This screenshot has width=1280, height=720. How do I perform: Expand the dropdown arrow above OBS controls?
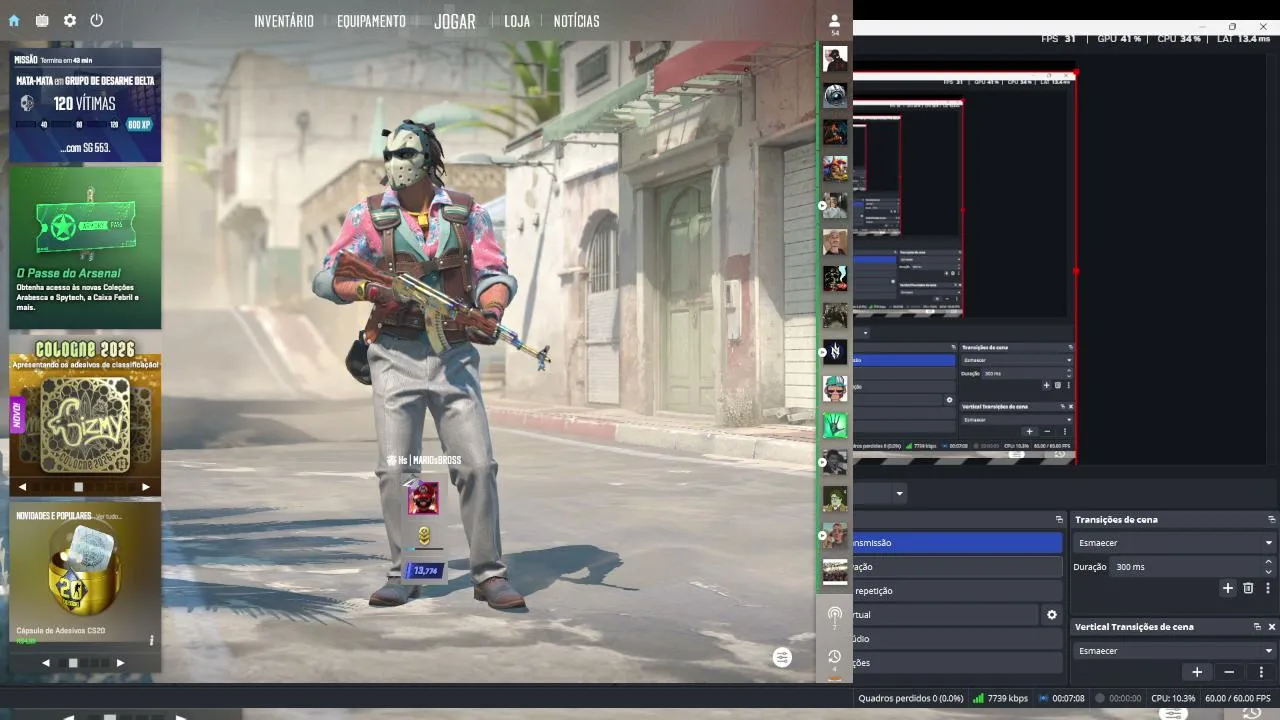[900, 494]
